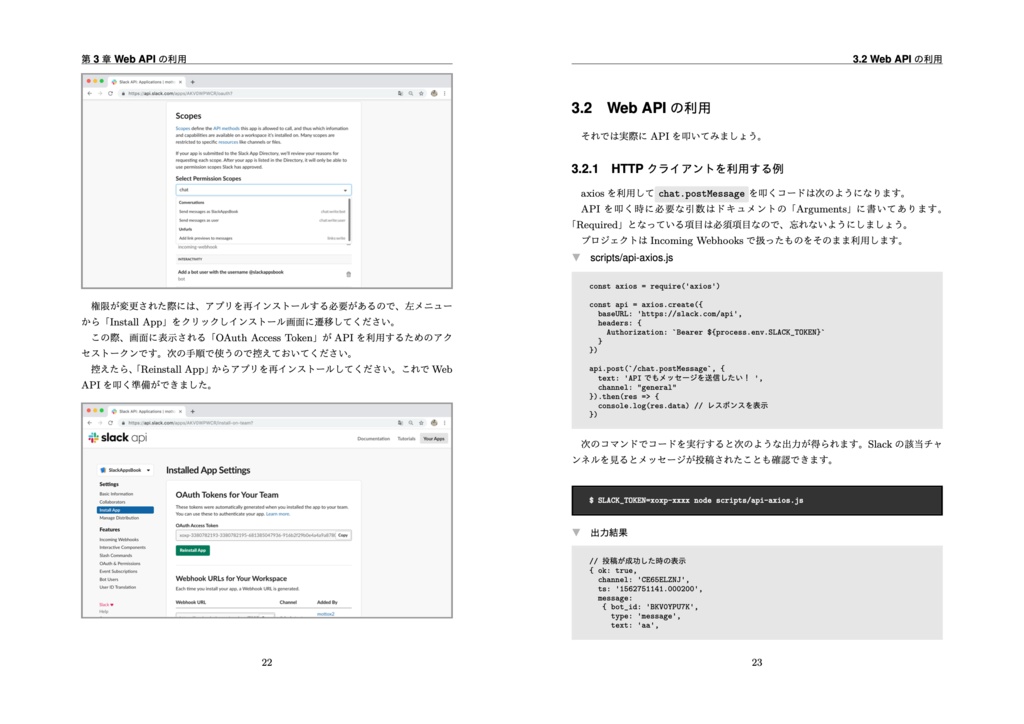Open the Learn more link about tokens
1024x724 pixels.
[278, 514]
